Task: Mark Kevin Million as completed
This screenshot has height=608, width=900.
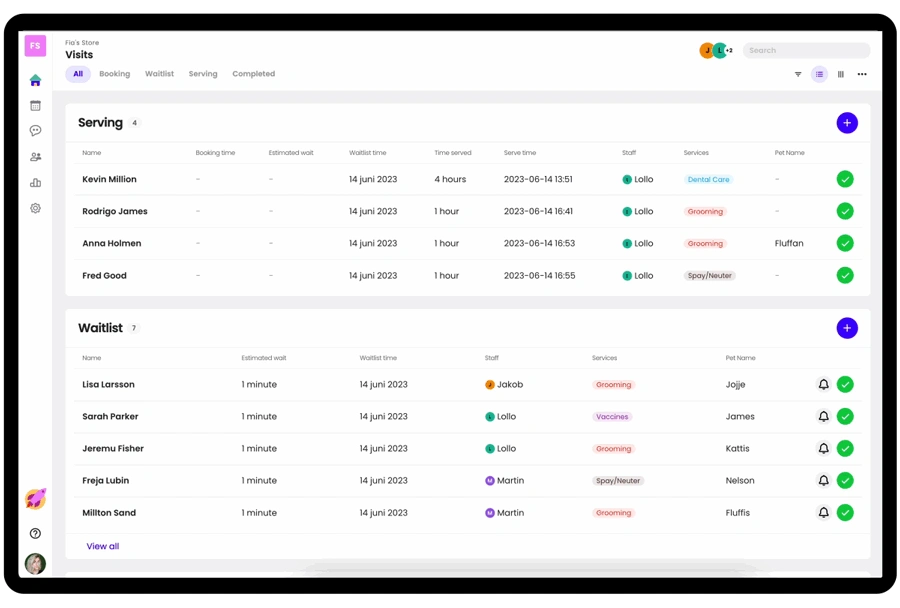Action: pos(844,179)
